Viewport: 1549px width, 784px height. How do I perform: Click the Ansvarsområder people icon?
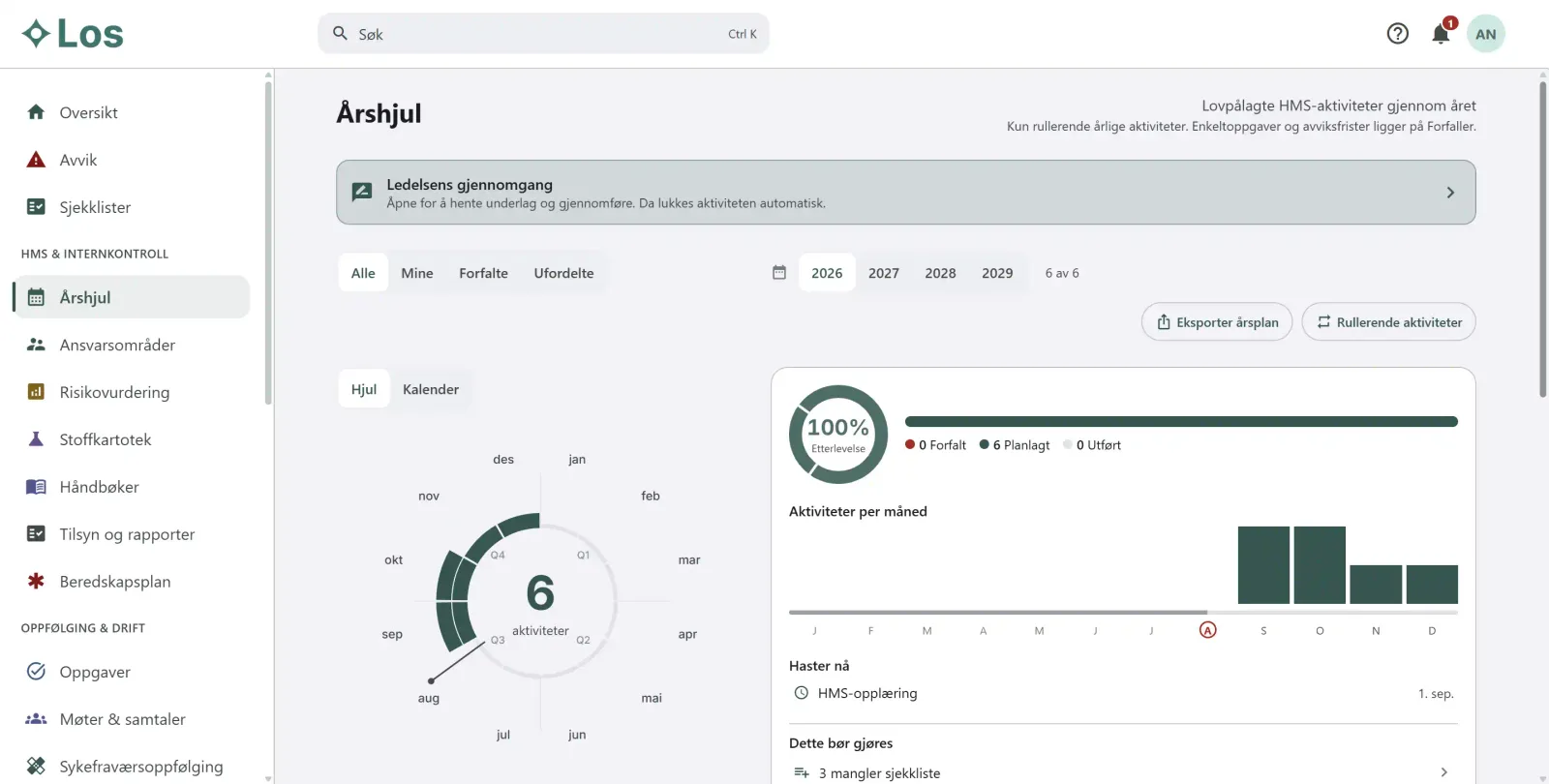tap(36, 345)
